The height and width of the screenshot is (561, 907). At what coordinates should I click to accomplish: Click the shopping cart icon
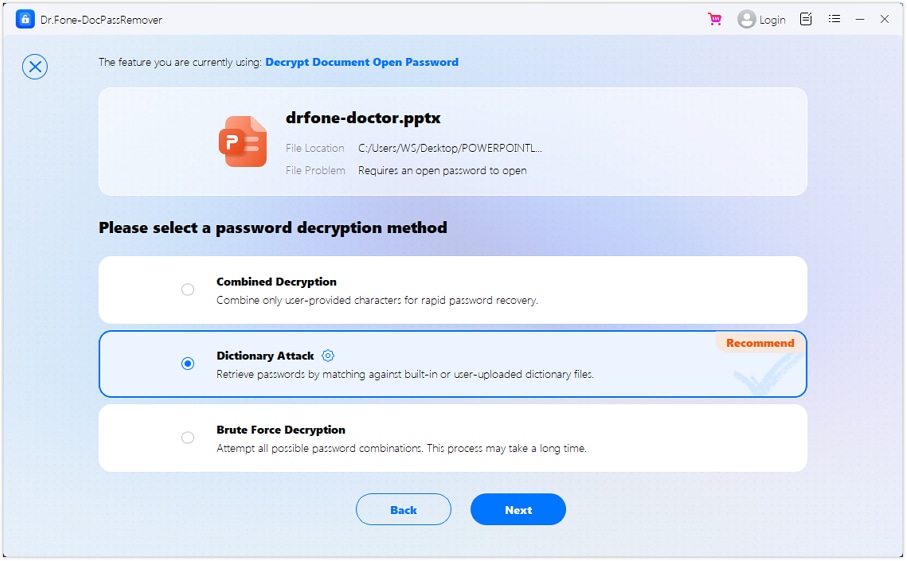(x=715, y=19)
